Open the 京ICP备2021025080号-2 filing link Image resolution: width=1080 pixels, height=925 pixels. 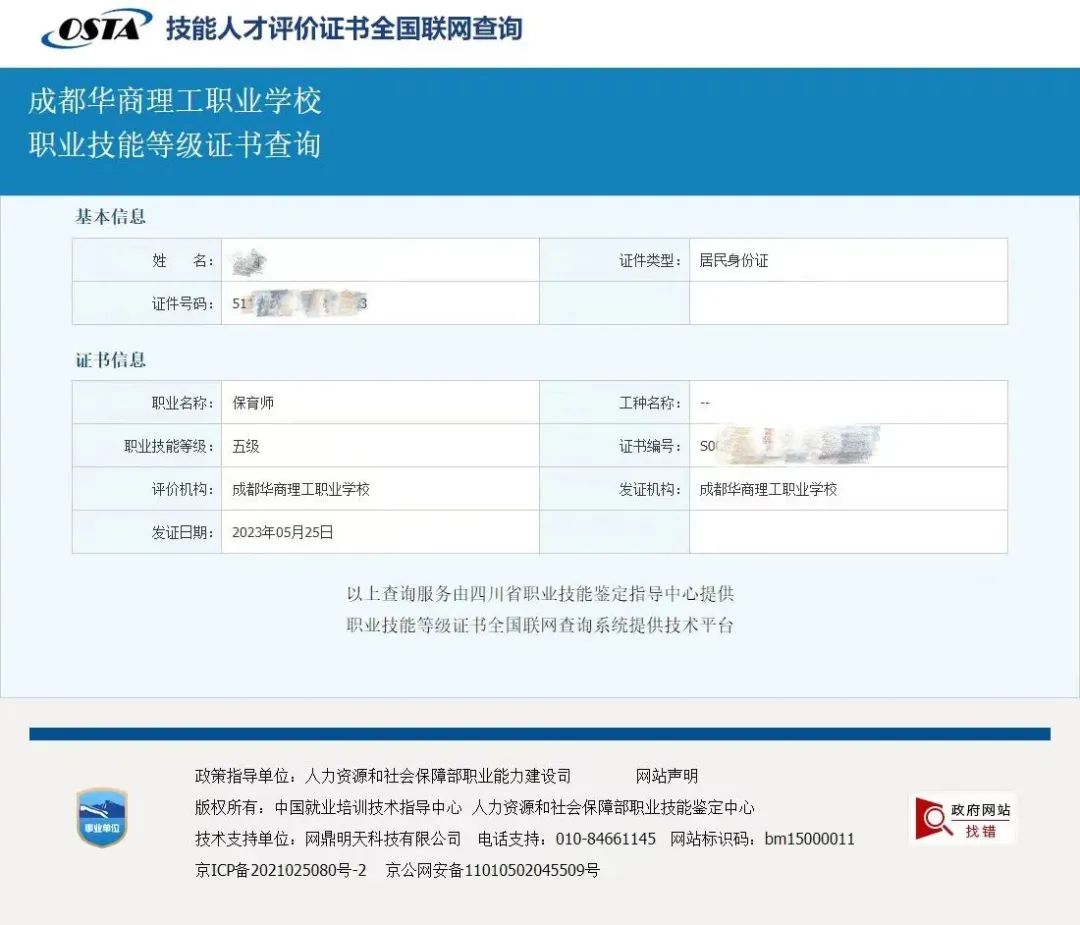pyautogui.click(x=281, y=870)
